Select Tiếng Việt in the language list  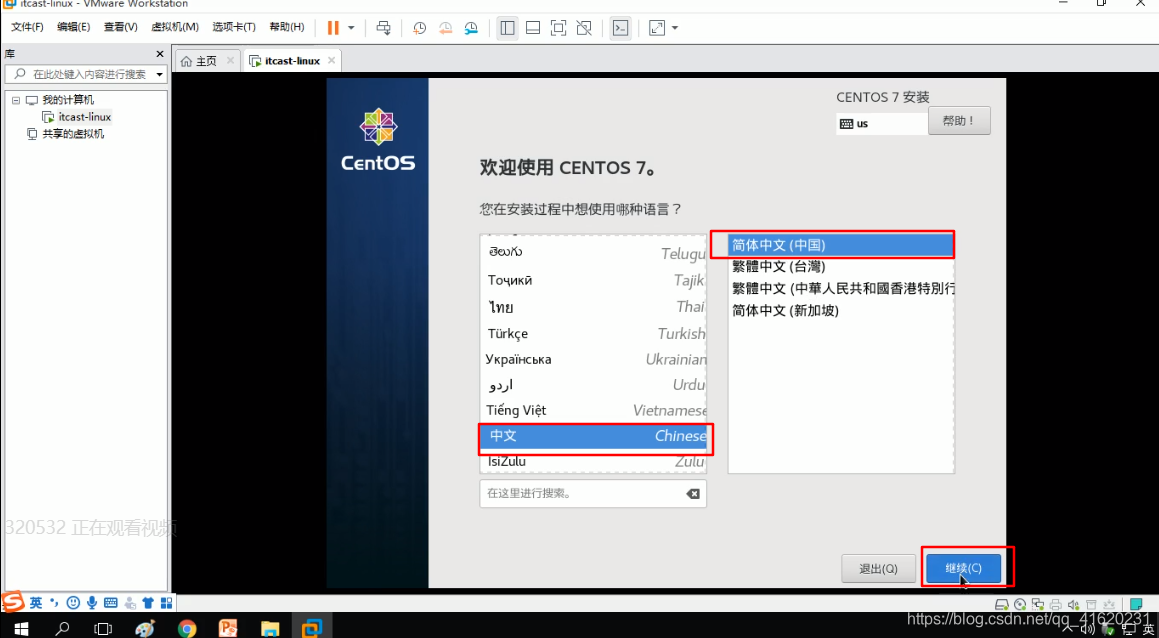pyautogui.click(x=593, y=410)
